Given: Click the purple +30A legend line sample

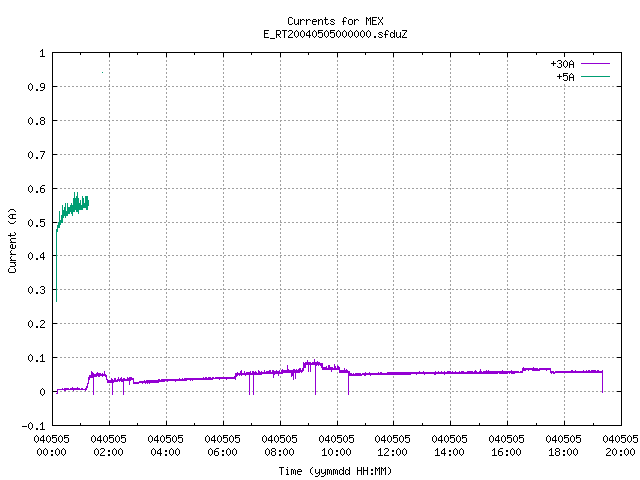Looking at the screenshot, I should tap(595, 64).
